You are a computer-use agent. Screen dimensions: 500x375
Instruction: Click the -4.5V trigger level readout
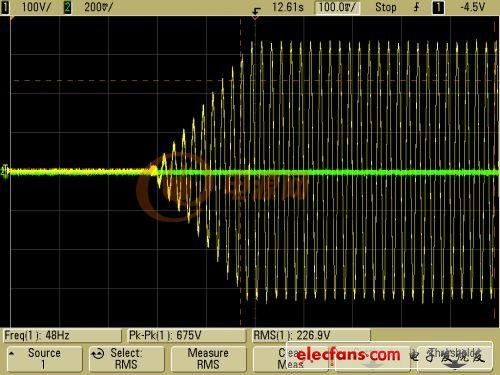[x=473, y=7]
